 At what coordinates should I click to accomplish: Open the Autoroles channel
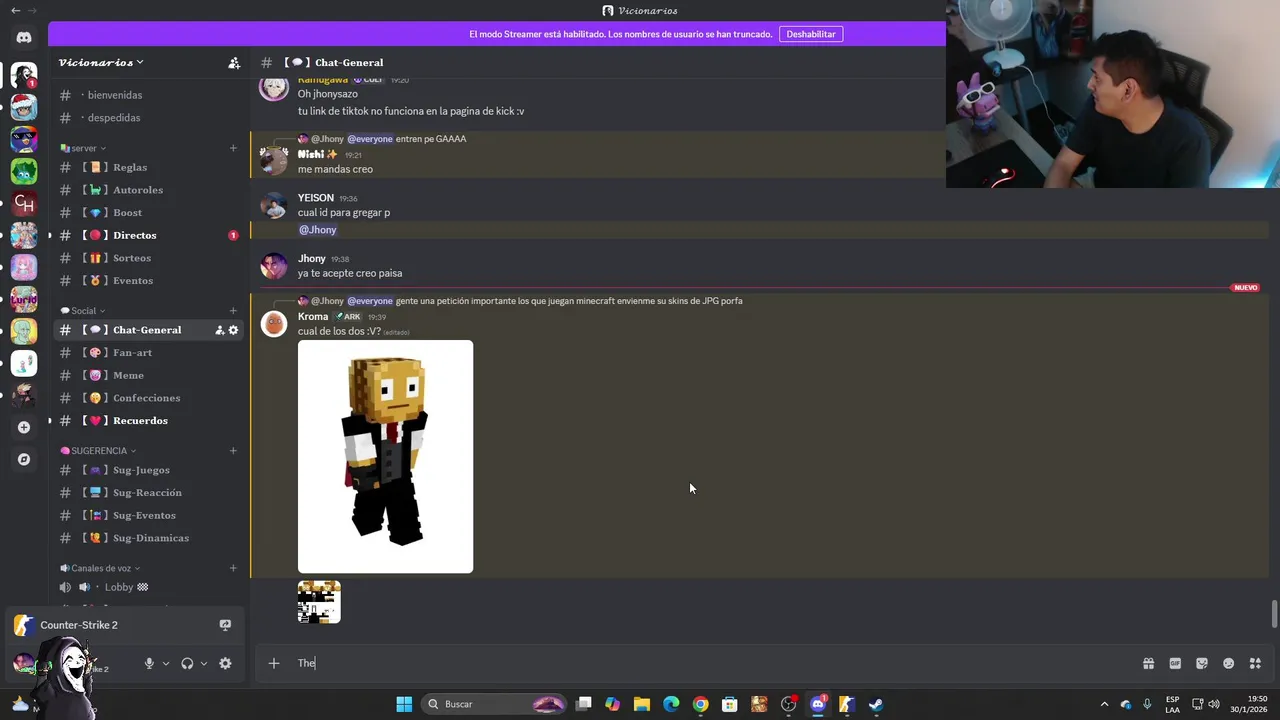(148, 190)
